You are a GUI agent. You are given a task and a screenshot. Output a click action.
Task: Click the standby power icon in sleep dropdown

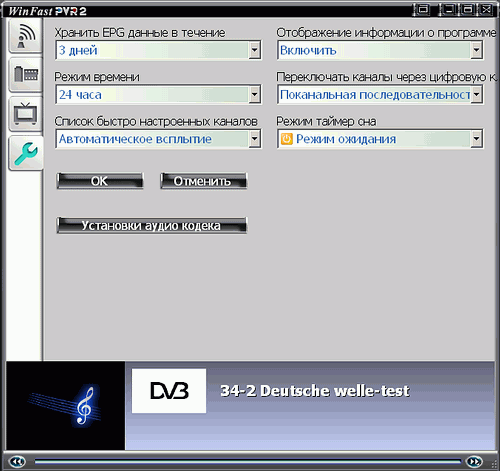pos(286,139)
